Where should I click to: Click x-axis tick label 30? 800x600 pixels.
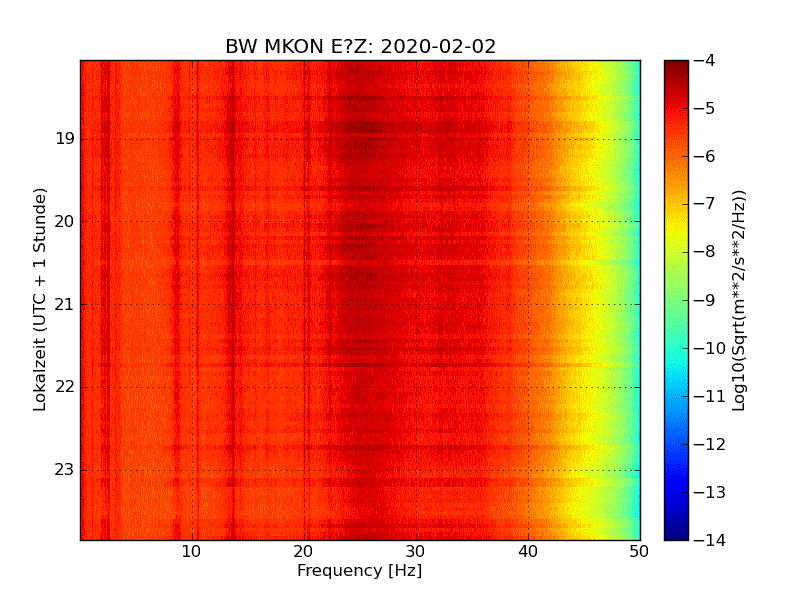pos(416,552)
